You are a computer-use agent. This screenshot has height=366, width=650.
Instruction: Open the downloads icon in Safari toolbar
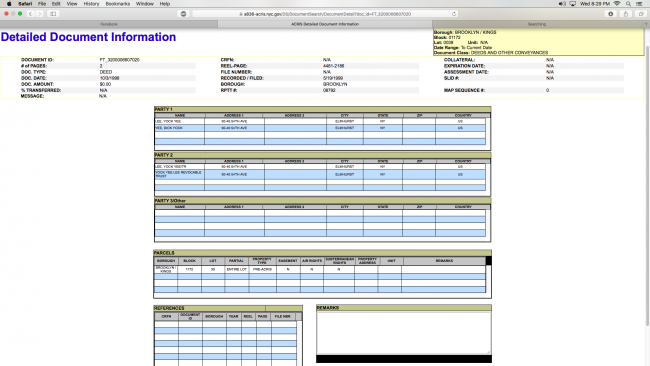point(611,14)
